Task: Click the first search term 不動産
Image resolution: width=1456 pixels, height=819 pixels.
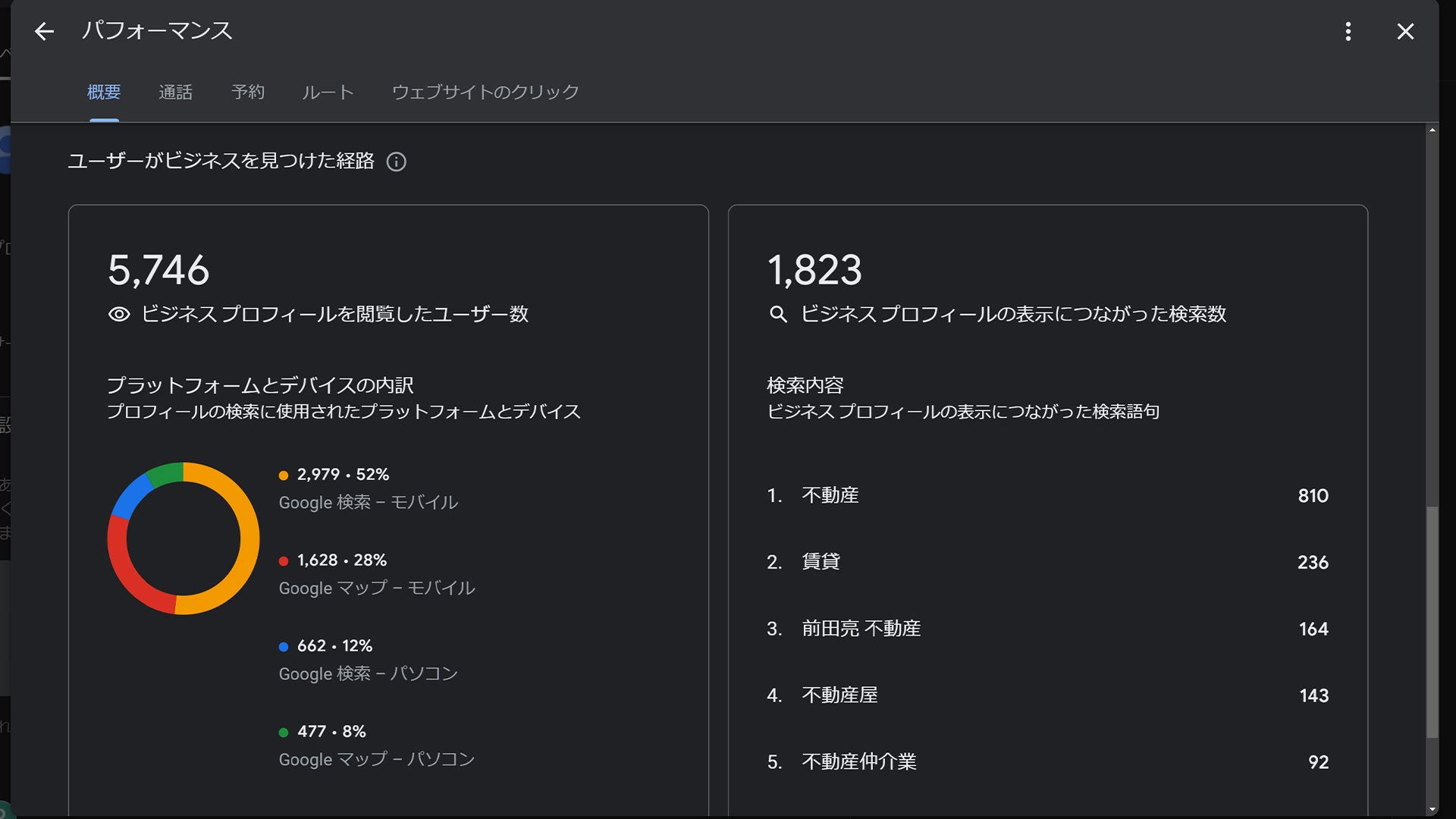Action: pyautogui.click(x=830, y=495)
